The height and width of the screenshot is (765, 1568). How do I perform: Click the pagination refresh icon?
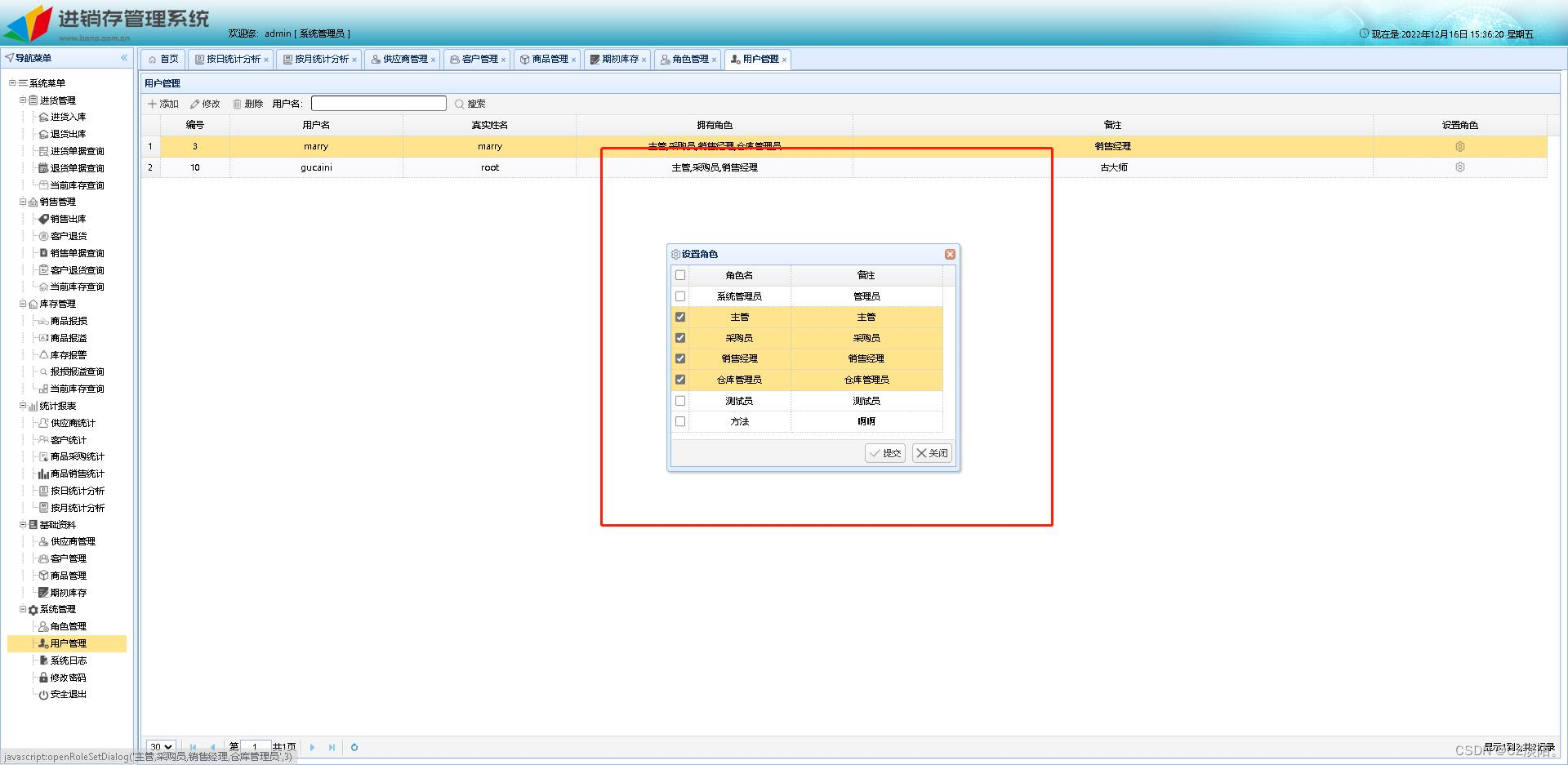pos(354,747)
